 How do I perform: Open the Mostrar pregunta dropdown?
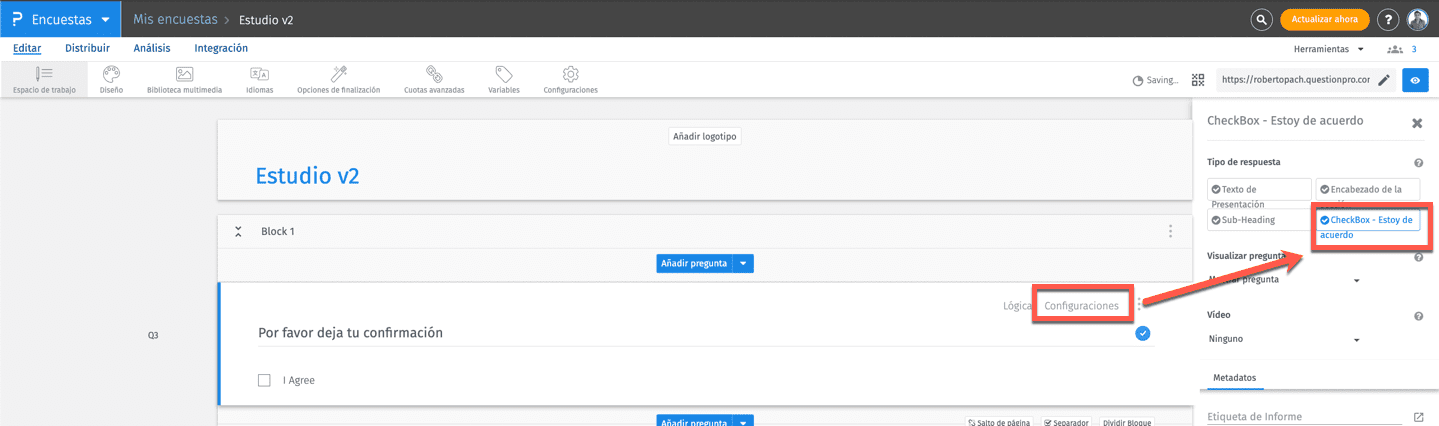[1285, 280]
